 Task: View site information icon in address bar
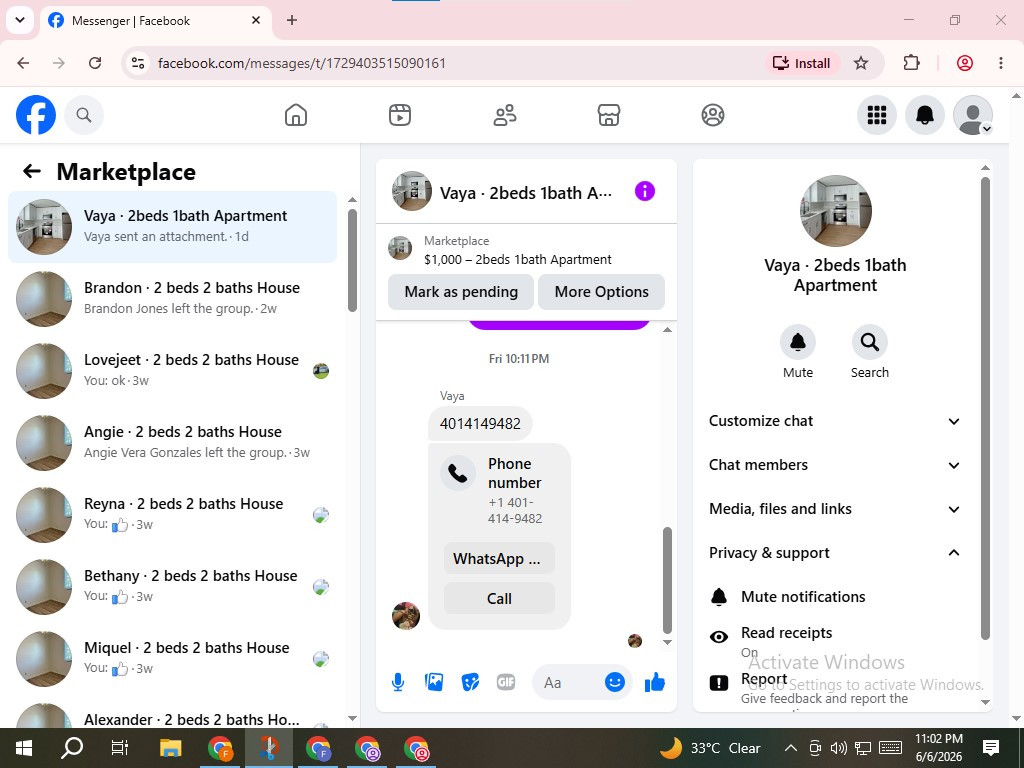pos(138,63)
